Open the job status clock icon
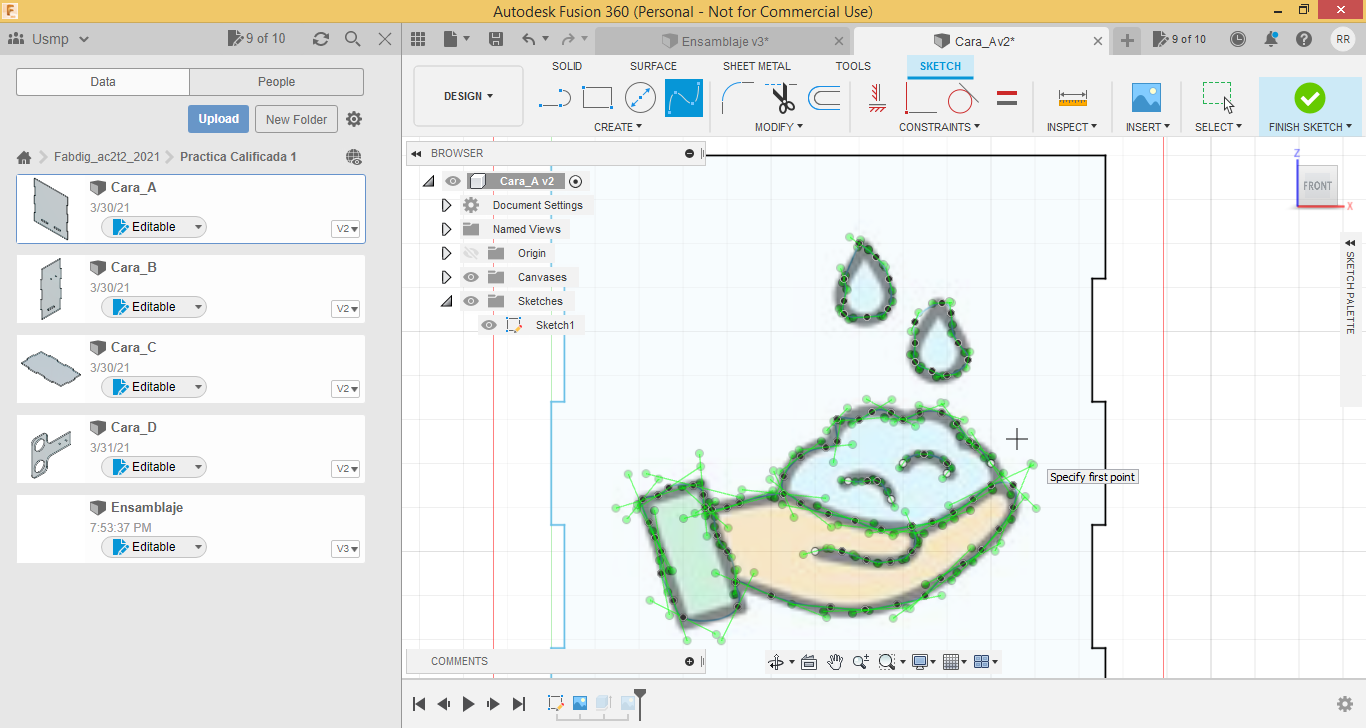This screenshot has height=728, width=1366. point(1238,39)
